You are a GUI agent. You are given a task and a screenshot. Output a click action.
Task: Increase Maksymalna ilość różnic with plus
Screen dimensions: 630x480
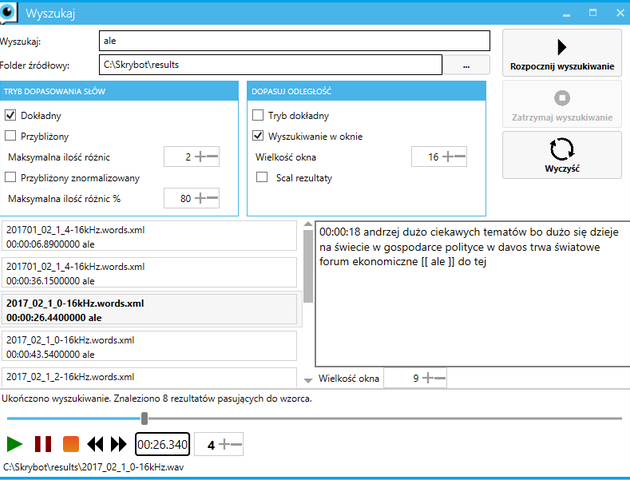[x=200, y=157]
